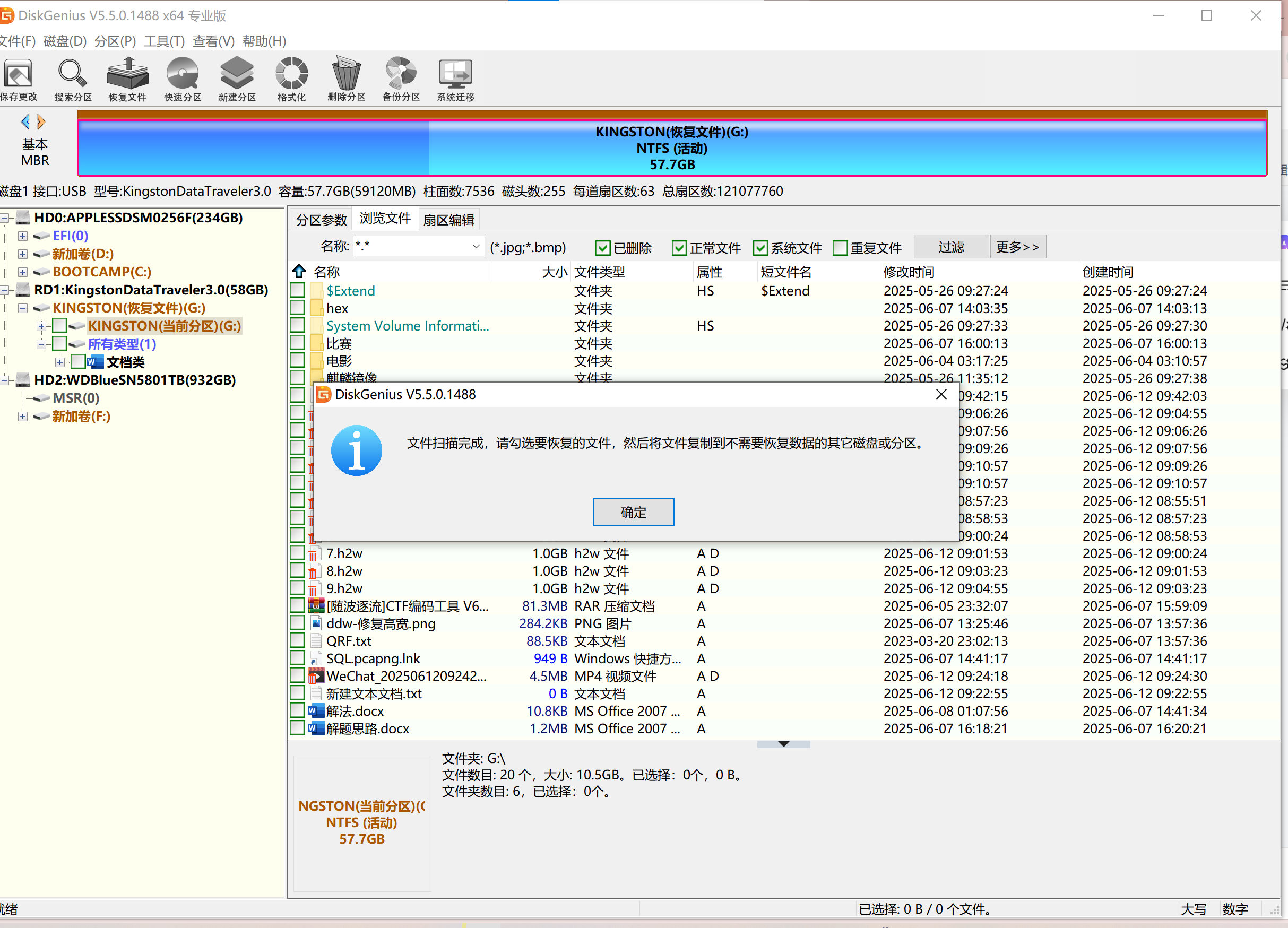Collapse the 所有类型(1) tree node
Viewport: 1288px width, 928px height.
41,344
